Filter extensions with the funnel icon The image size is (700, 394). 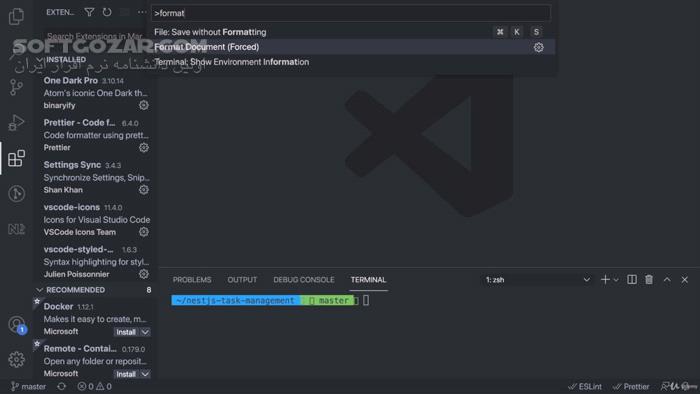[89, 12]
